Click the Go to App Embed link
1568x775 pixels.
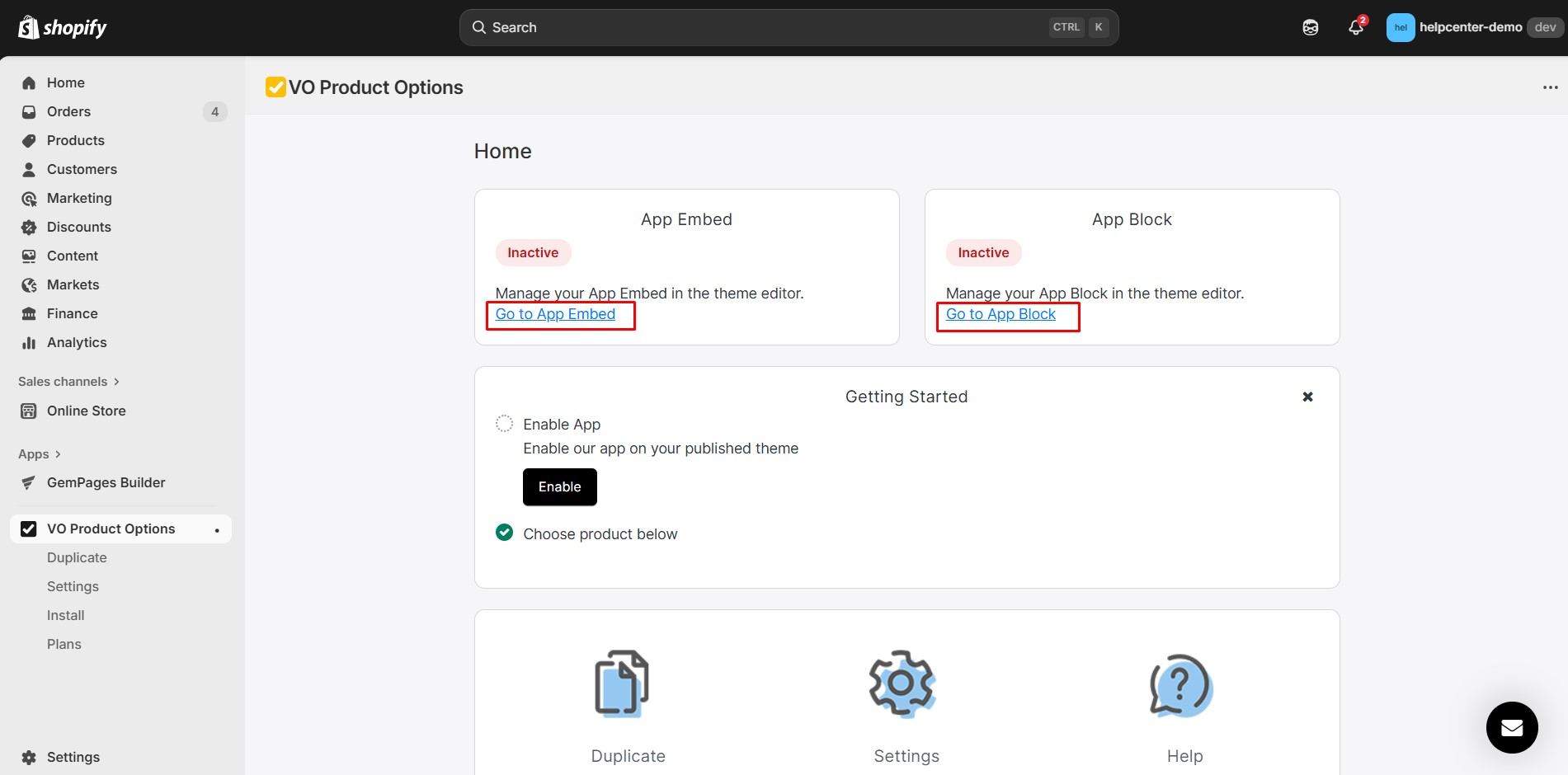(x=555, y=314)
